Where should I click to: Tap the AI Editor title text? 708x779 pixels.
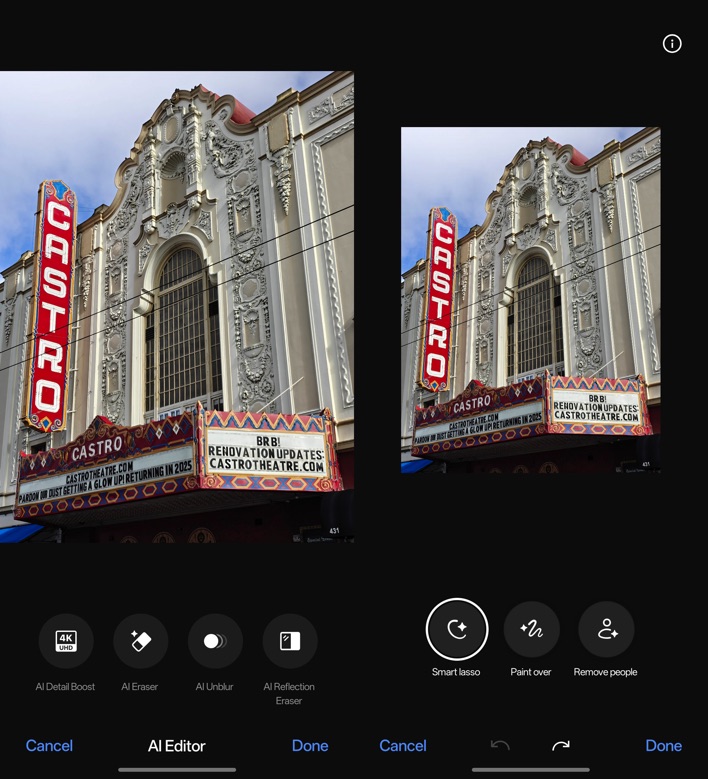click(x=177, y=745)
